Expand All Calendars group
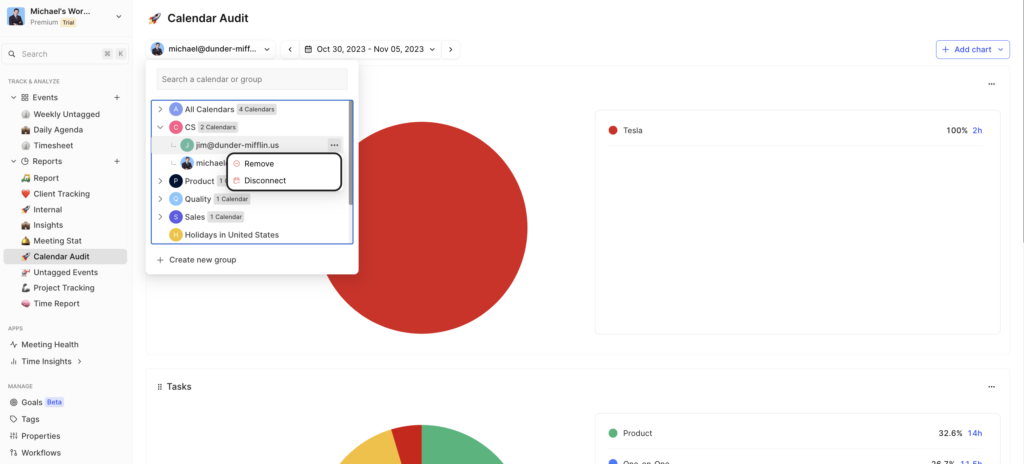 pos(161,109)
